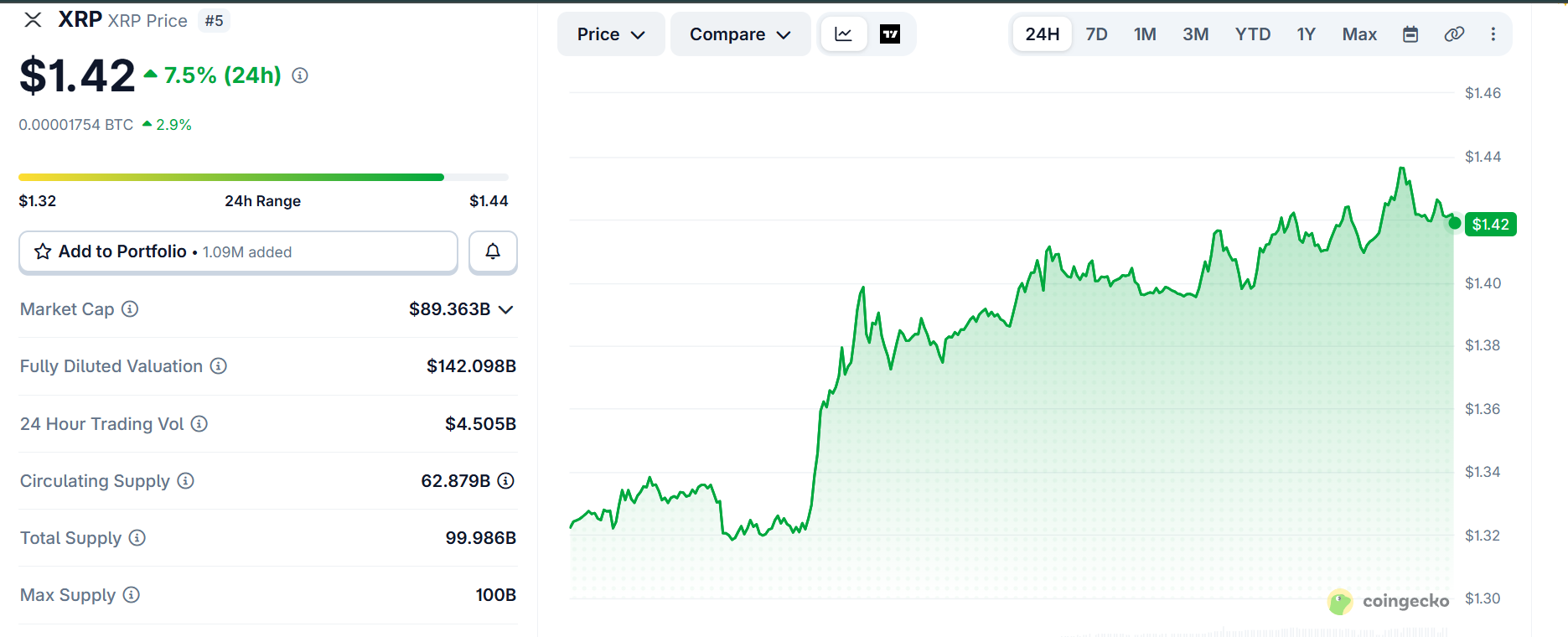Click the $1.44 range high value
The image size is (1568, 637).
489,201
